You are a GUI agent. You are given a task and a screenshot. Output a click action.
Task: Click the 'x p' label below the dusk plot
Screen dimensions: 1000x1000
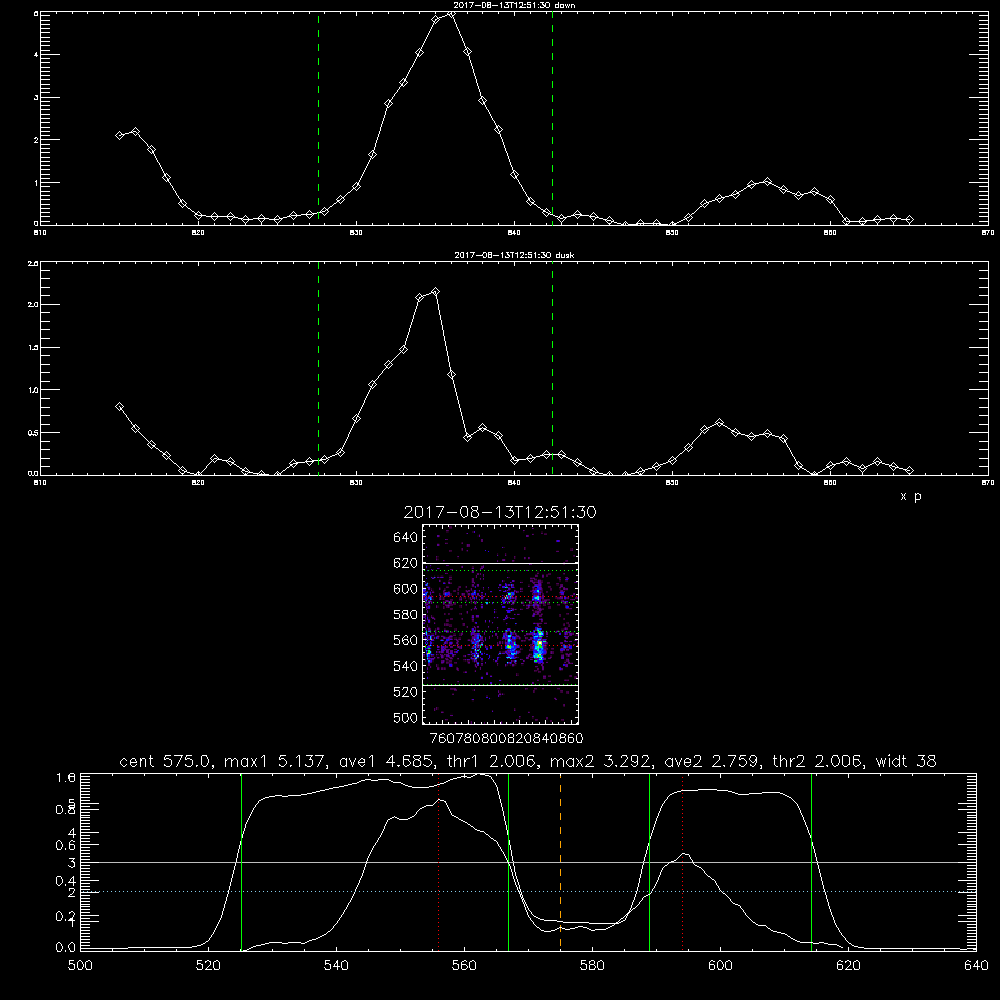(911, 496)
